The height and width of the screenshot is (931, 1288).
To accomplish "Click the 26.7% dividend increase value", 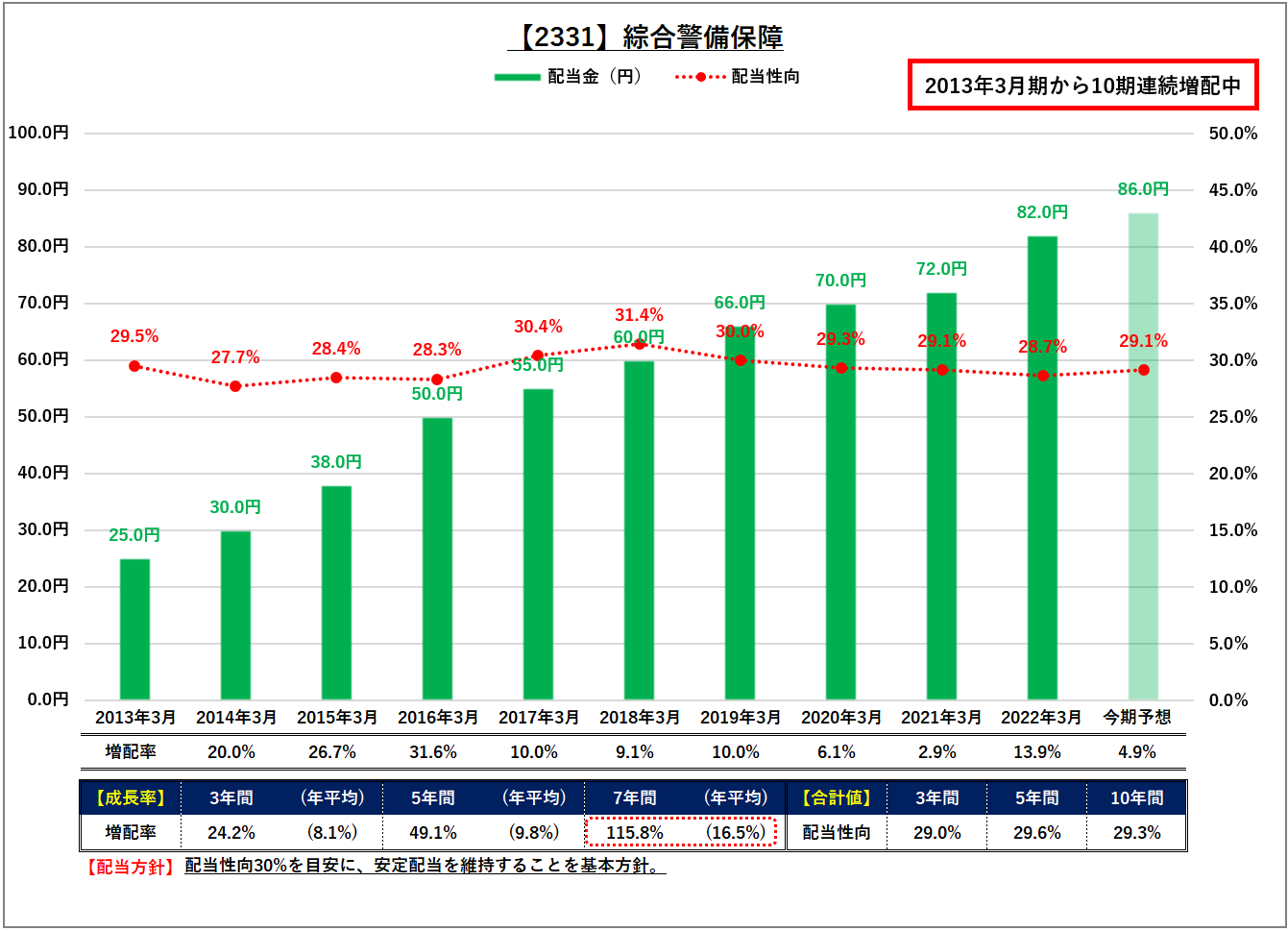I will coord(332,752).
